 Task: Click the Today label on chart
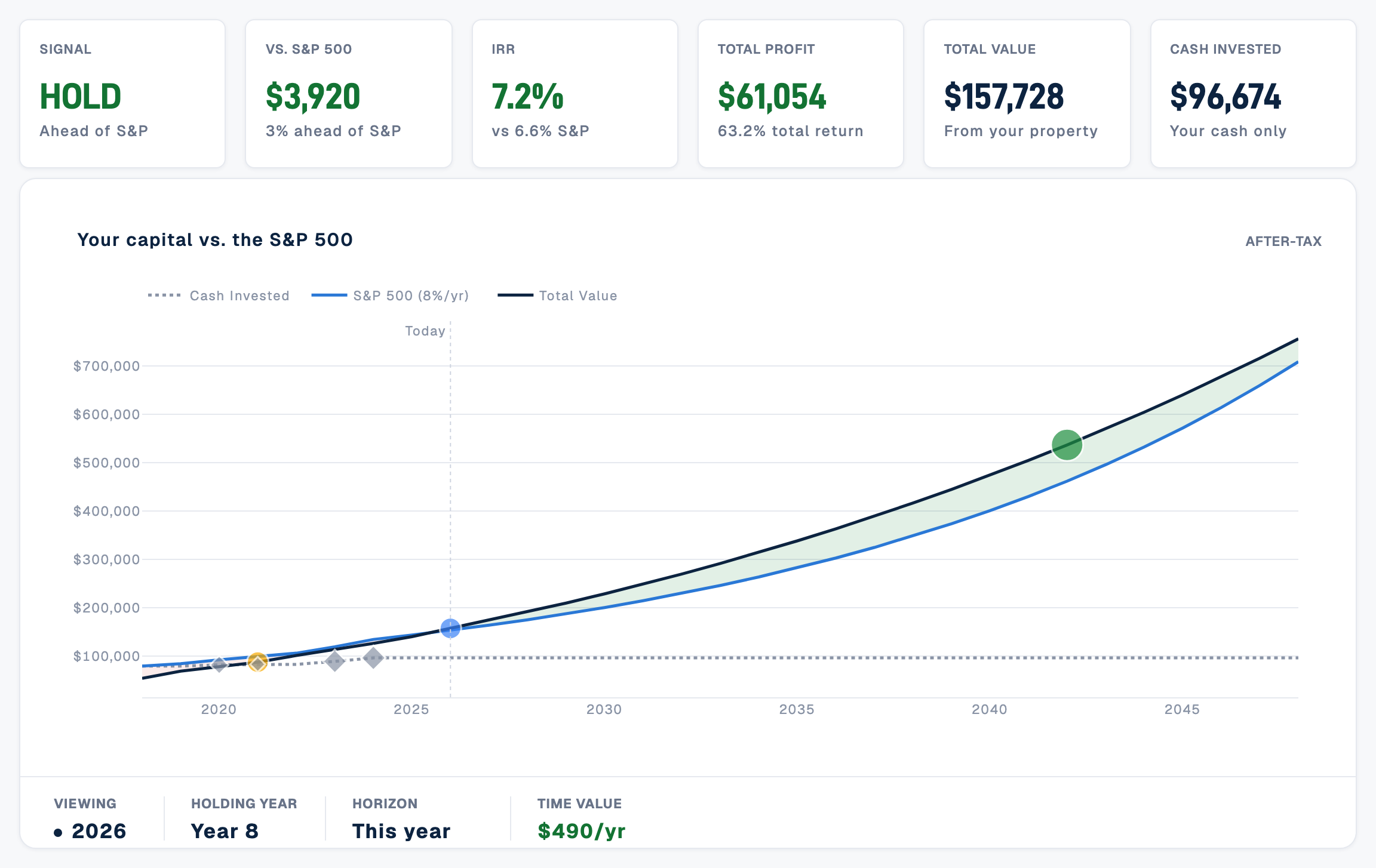point(425,331)
